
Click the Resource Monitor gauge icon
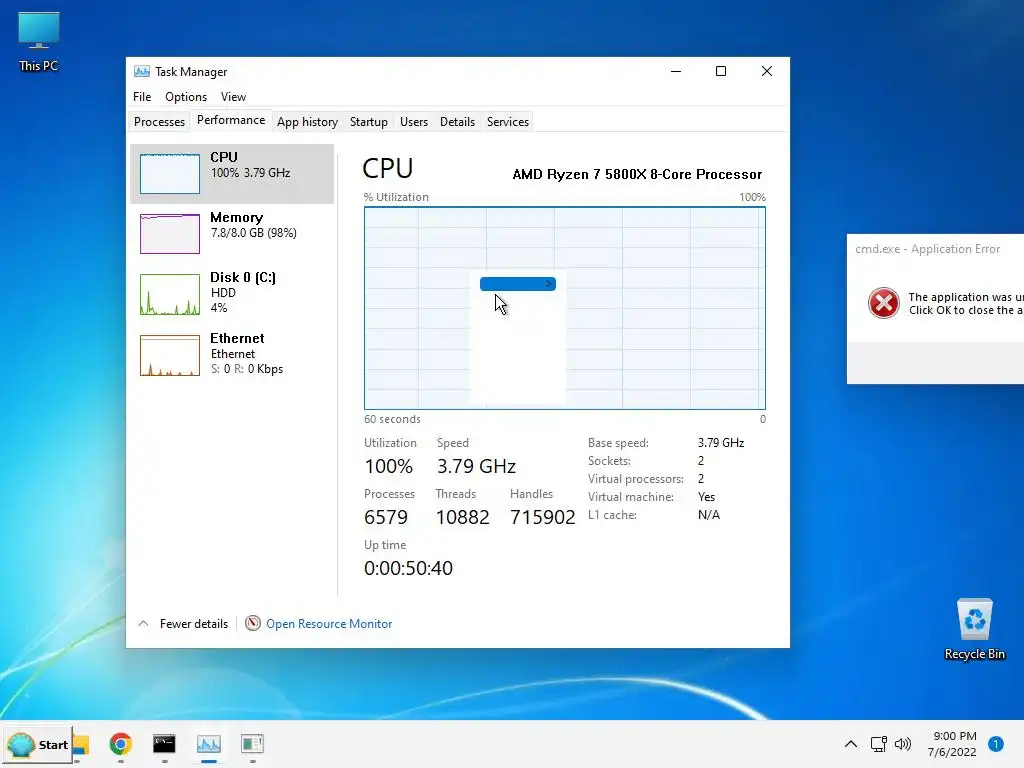point(253,623)
